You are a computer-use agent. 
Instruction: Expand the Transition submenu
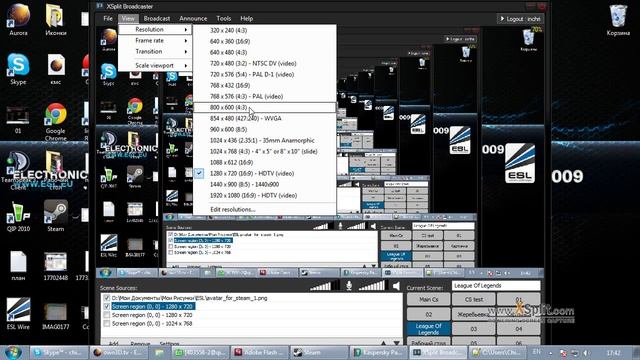coord(155,51)
